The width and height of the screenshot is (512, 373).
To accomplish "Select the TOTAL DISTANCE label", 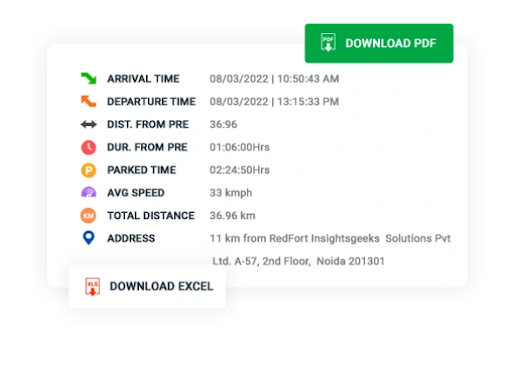I will tap(151, 216).
